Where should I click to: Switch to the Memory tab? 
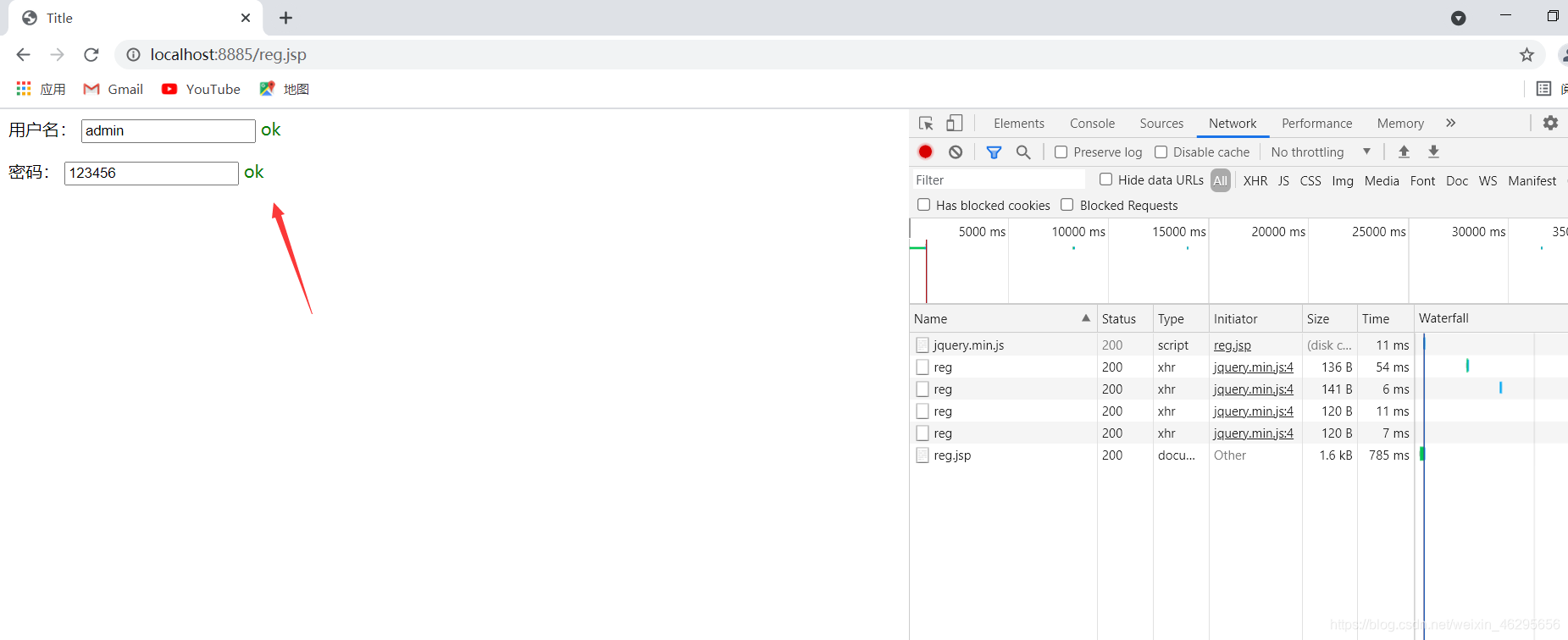[x=1400, y=124]
